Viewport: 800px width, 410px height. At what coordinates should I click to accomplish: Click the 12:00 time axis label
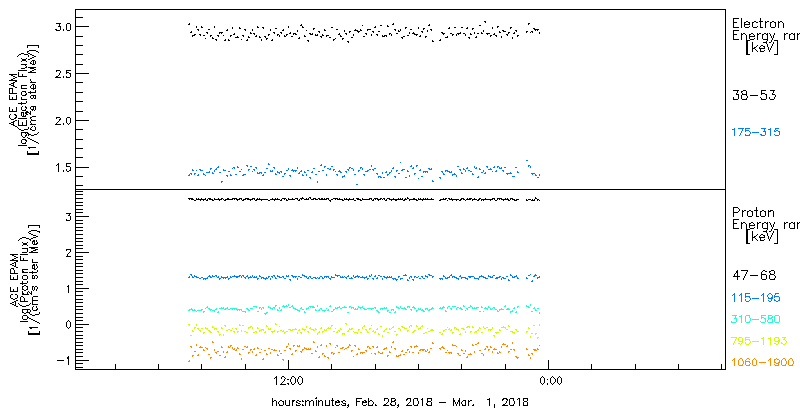coord(289,380)
